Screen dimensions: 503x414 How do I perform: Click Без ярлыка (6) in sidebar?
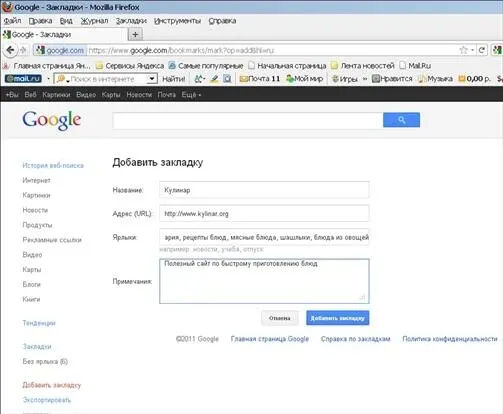[45, 361]
